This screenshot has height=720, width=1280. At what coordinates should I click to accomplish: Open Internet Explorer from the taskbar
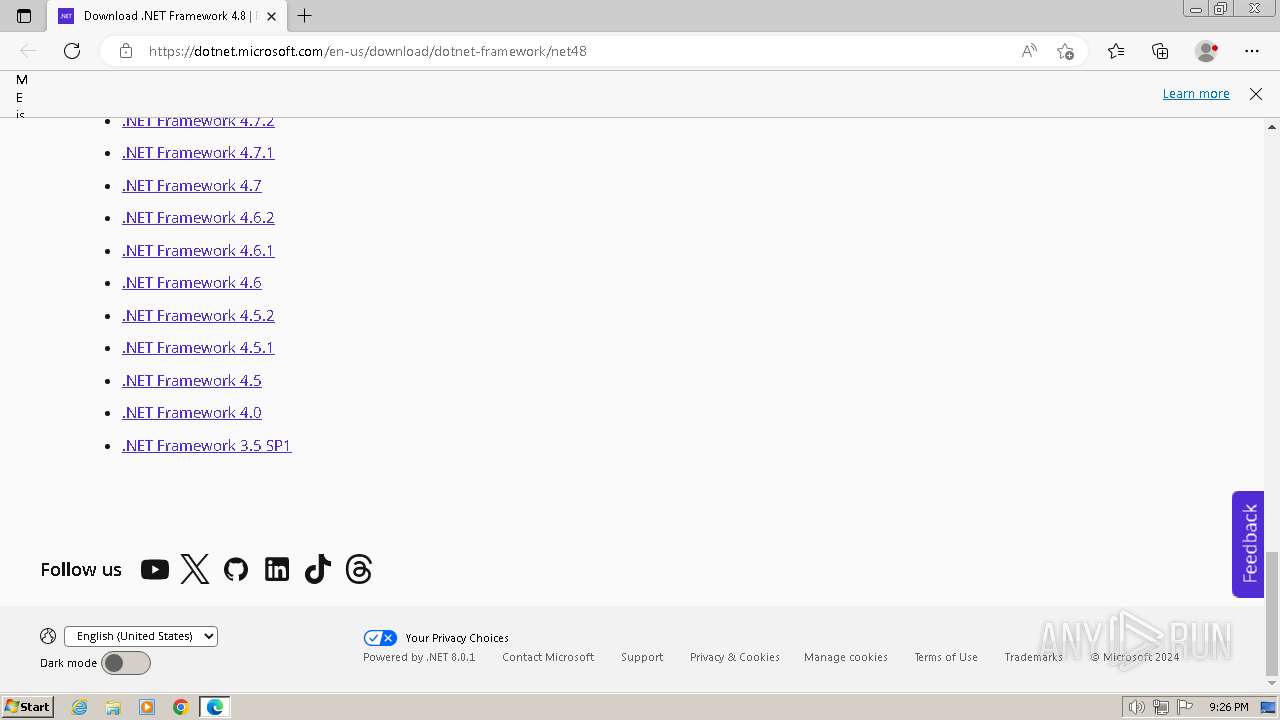(x=79, y=707)
